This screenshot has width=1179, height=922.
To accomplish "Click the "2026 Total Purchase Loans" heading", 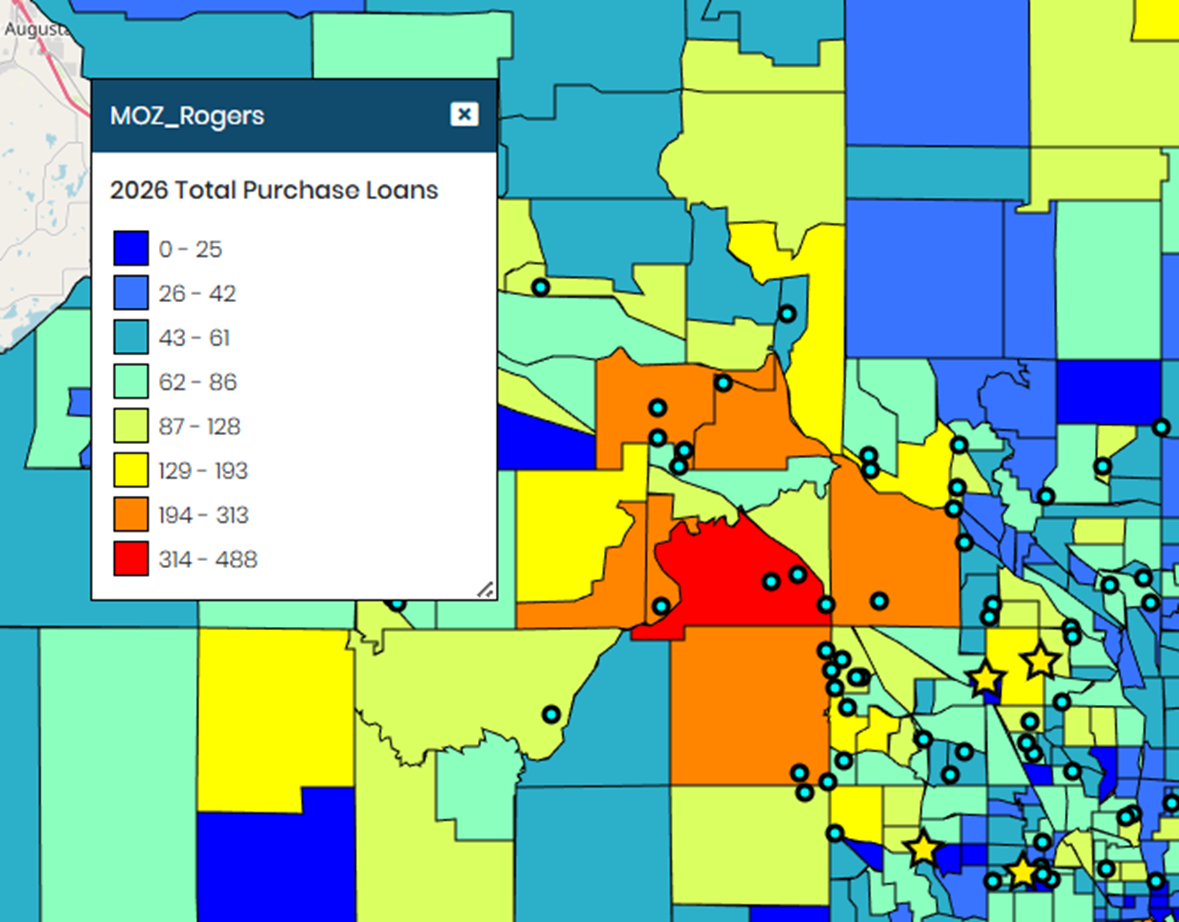I will [274, 190].
